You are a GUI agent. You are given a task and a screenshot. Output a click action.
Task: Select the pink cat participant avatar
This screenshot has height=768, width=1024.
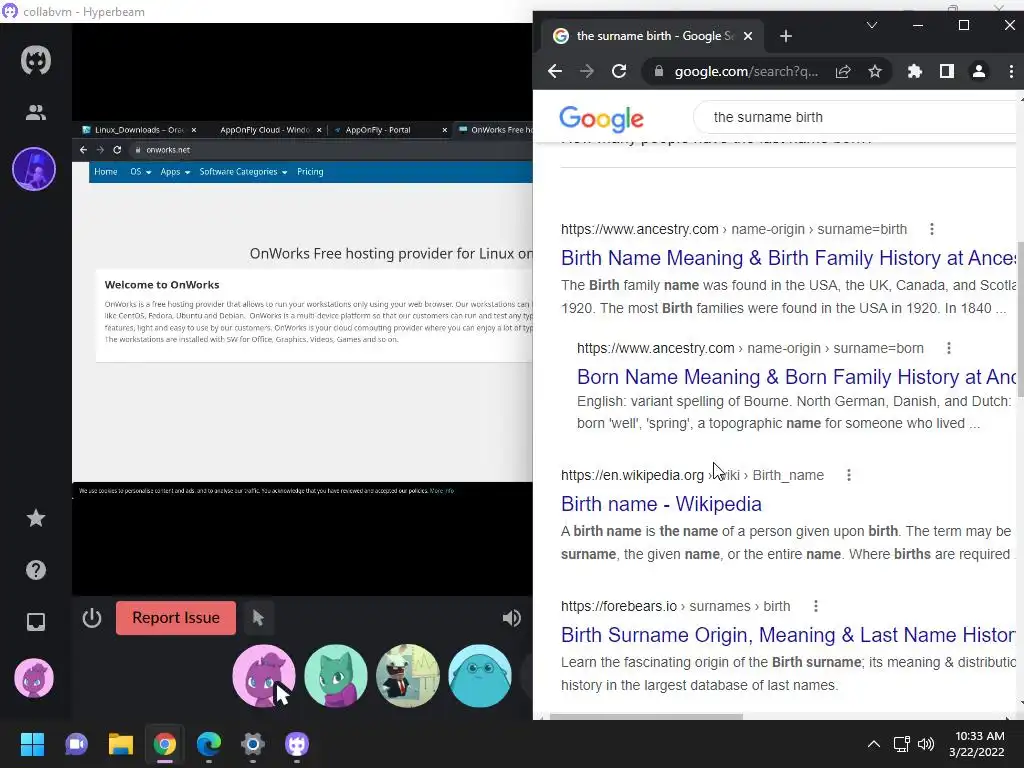click(x=264, y=676)
